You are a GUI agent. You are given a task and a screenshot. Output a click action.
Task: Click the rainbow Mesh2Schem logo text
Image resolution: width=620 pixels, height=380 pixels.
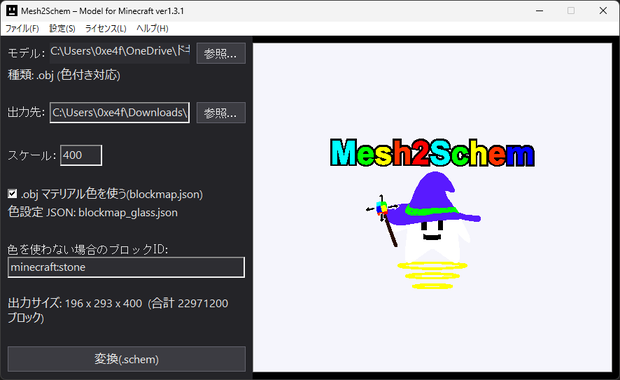[432, 153]
